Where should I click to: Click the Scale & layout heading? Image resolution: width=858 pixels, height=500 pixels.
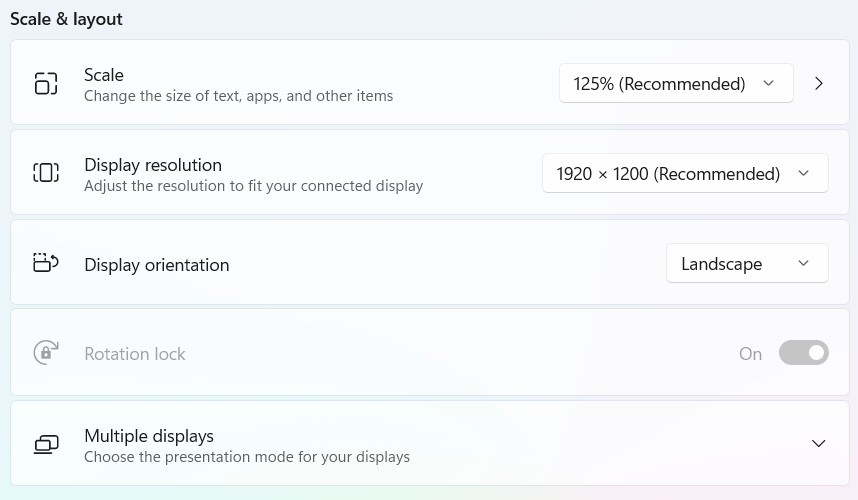[66, 19]
